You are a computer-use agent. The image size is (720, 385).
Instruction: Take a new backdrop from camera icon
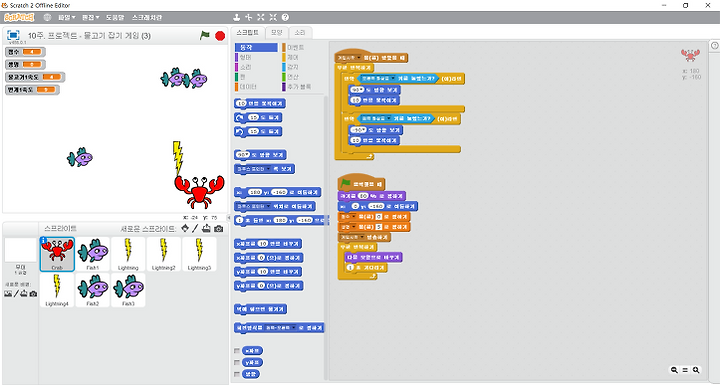[x=33, y=294]
